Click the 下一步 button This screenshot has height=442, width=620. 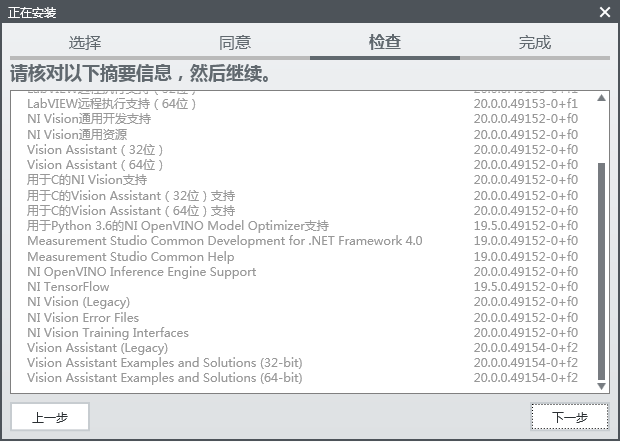pos(569,417)
